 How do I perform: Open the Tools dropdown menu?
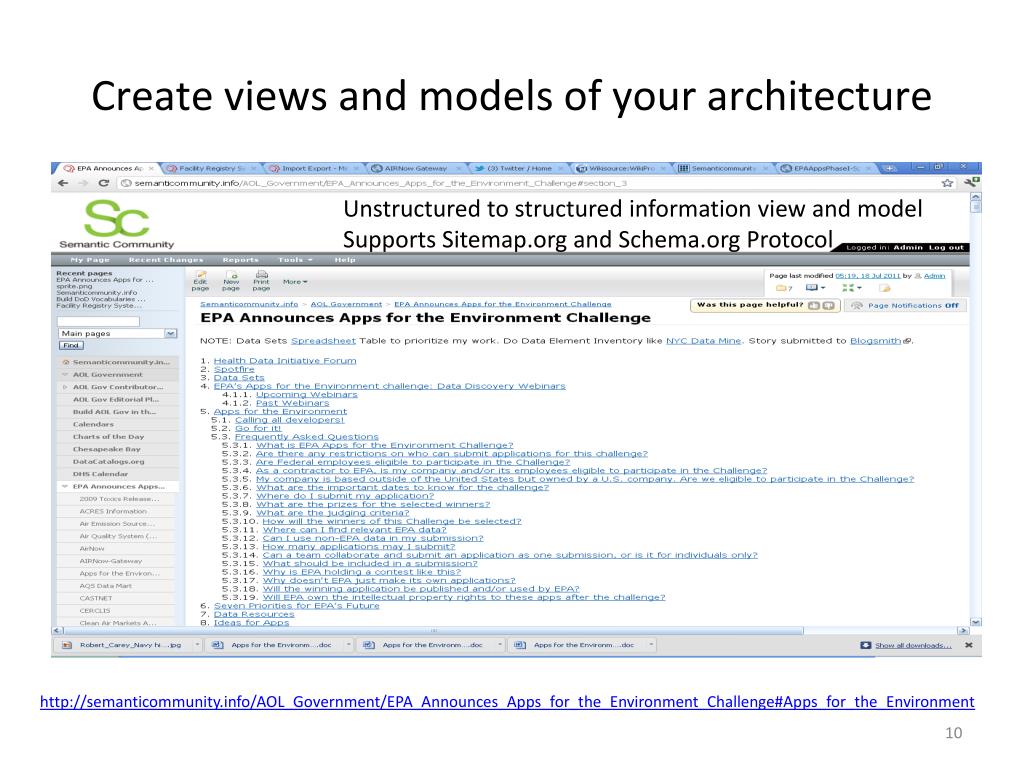click(x=295, y=260)
